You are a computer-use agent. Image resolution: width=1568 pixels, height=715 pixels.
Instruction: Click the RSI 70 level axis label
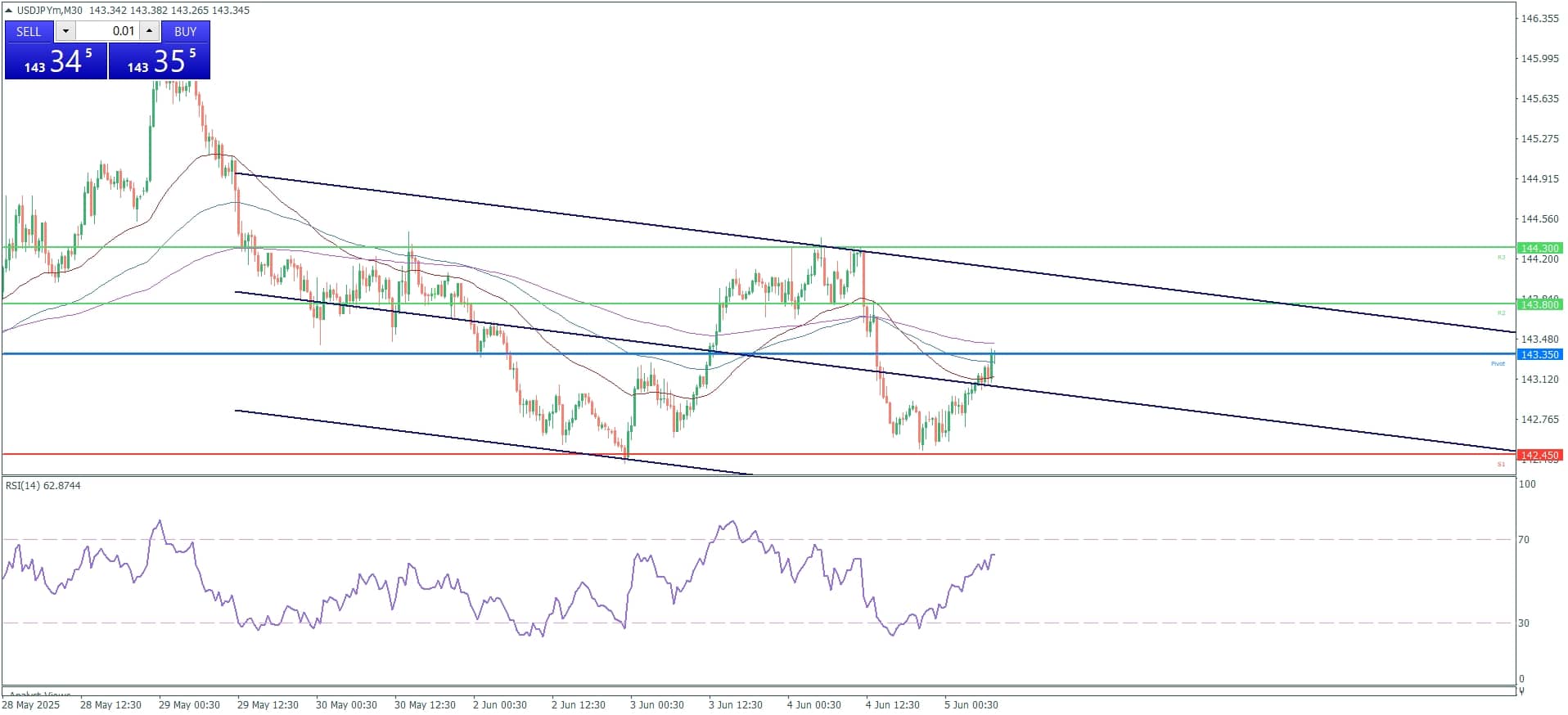(1524, 539)
